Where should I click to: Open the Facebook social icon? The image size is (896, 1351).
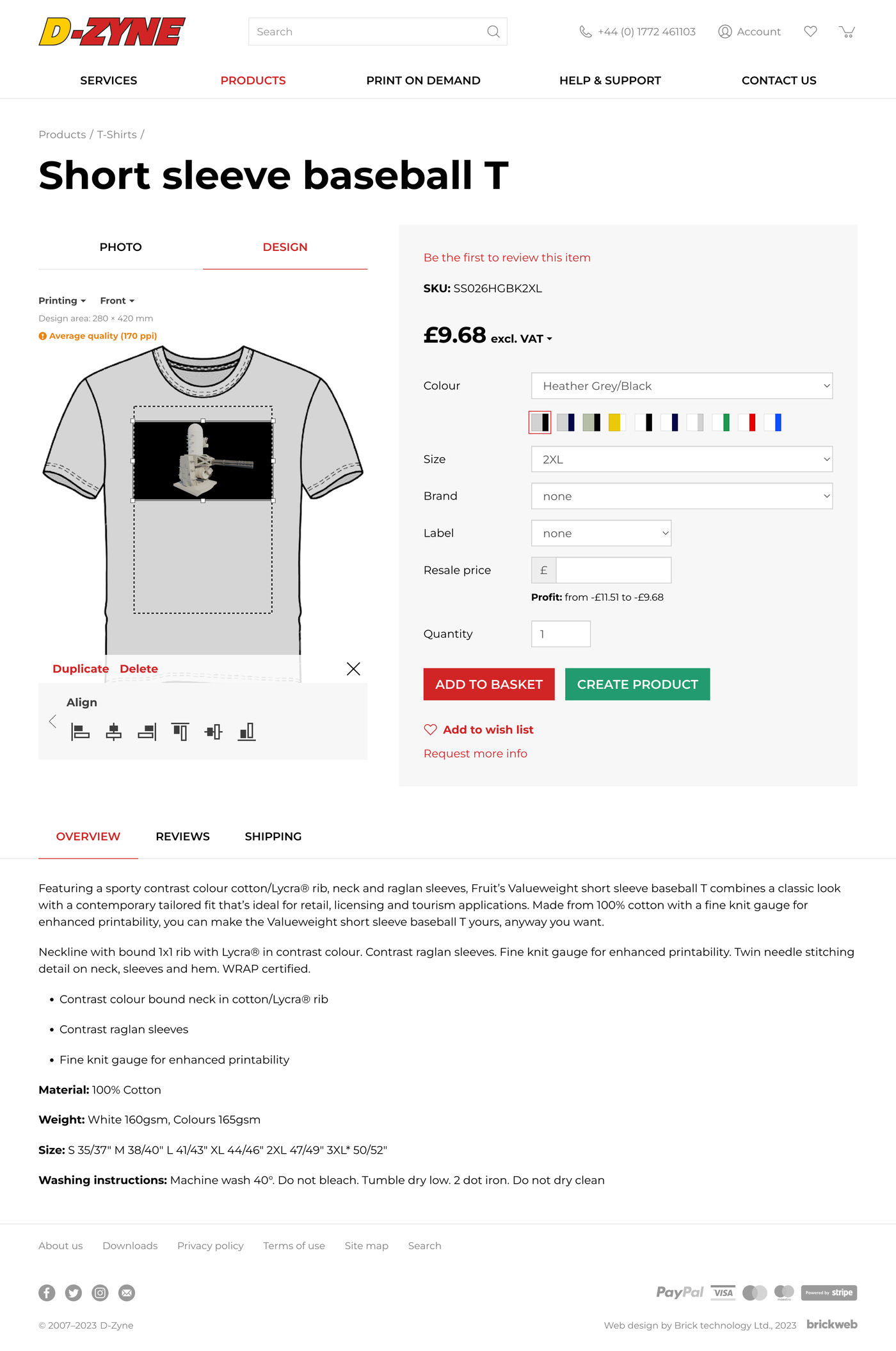47,1293
